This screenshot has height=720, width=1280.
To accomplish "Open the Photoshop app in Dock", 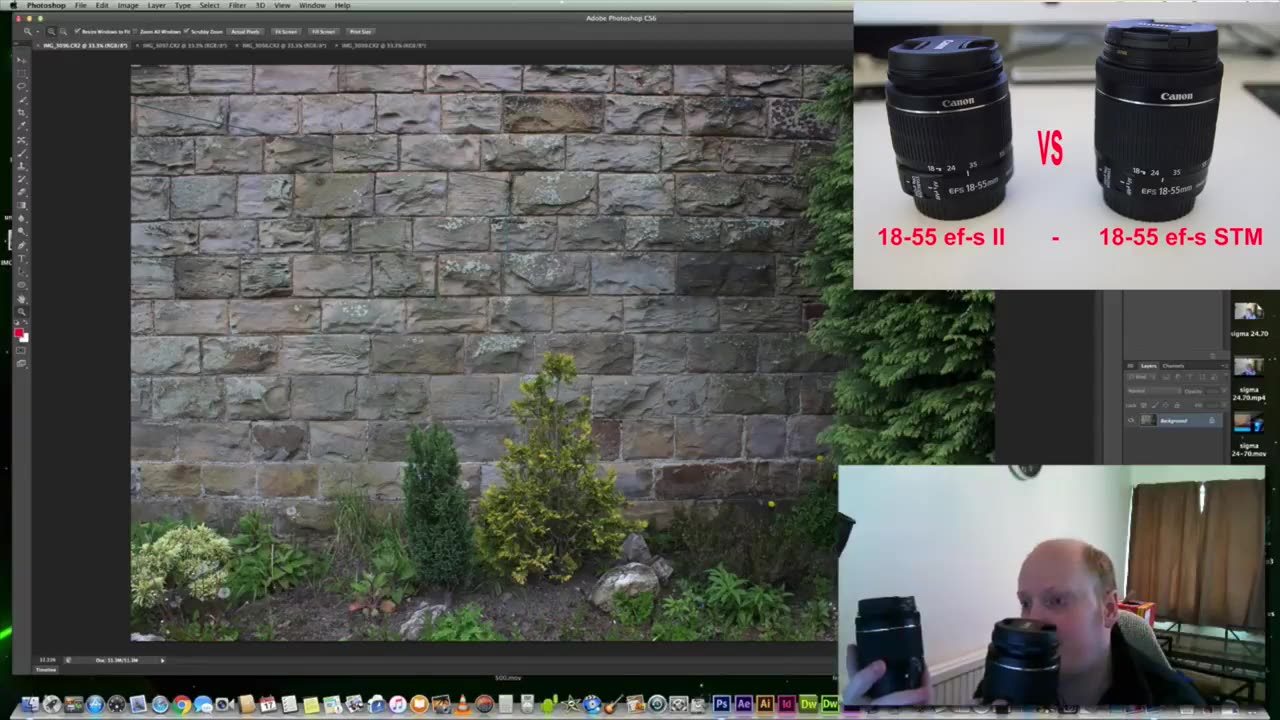I will [x=721, y=705].
